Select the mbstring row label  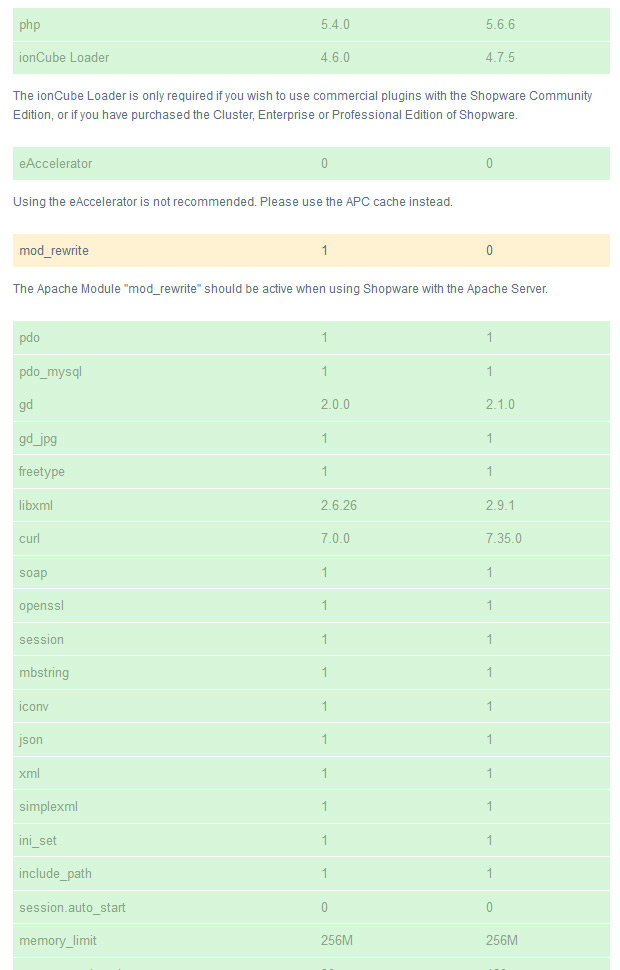click(x=44, y=672)
